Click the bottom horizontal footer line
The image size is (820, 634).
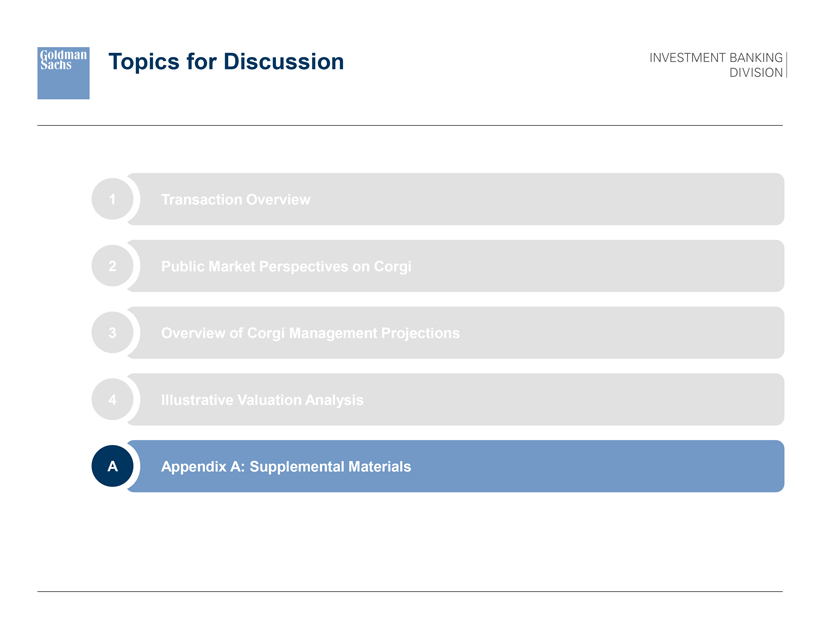click(x=410, y=591)
